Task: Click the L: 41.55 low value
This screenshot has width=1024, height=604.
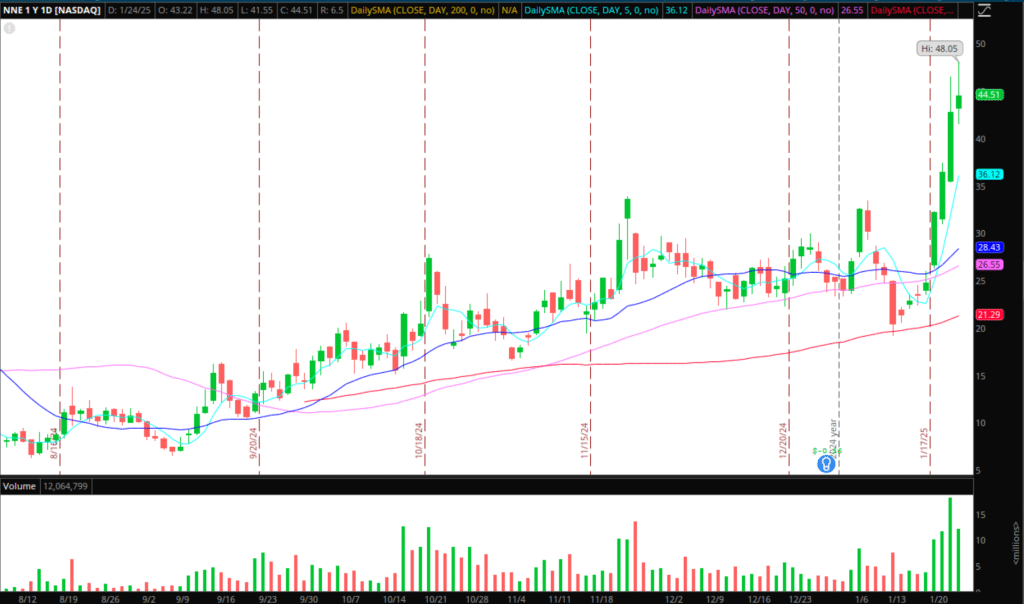Action: (x=256, y=10)
